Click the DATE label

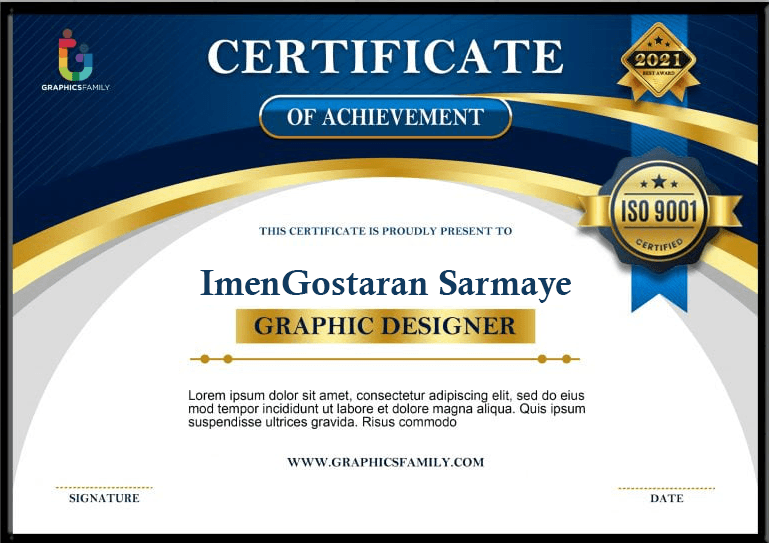[x=666, y=498]
